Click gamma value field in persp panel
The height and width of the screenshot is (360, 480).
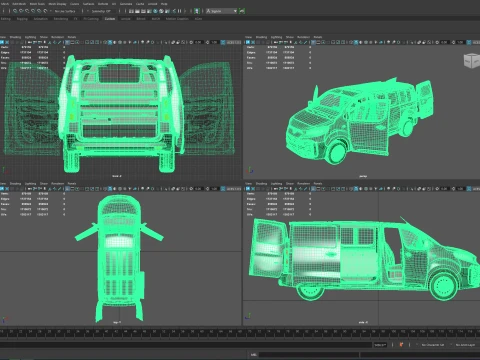(x=460, y=42)
